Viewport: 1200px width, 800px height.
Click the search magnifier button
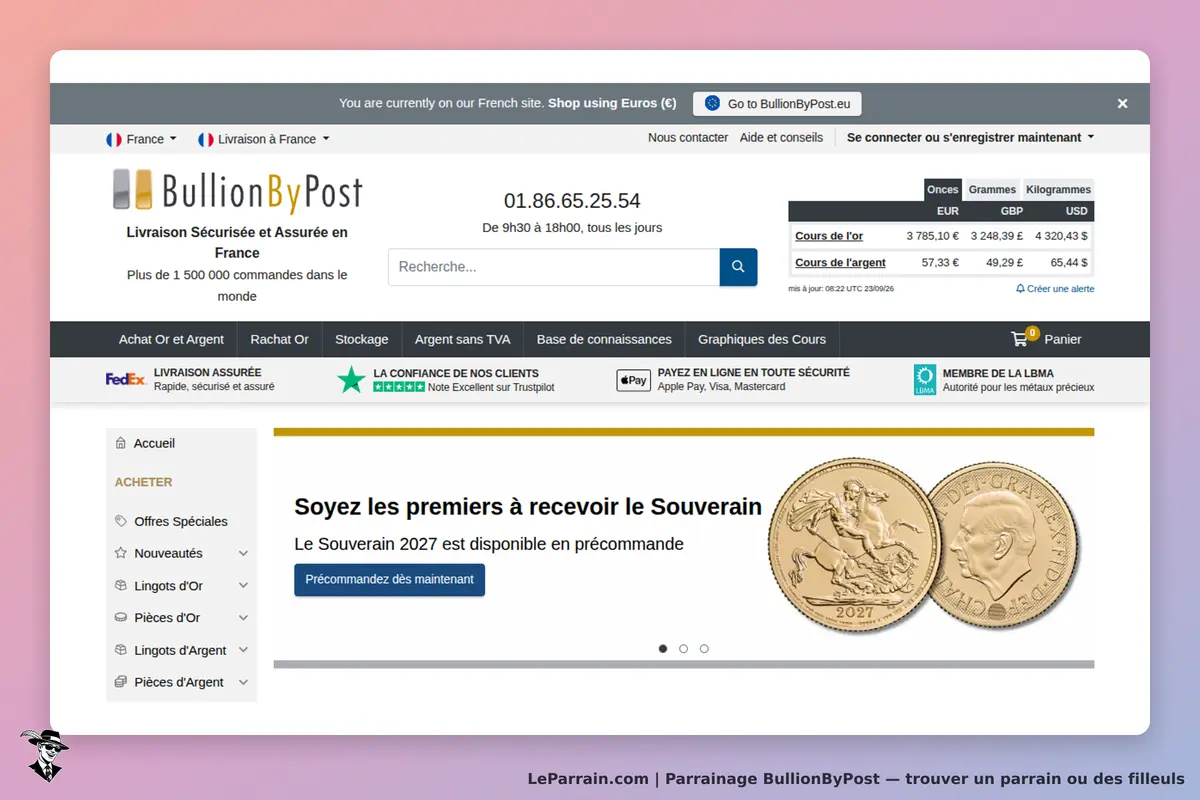tap(738, 267)
